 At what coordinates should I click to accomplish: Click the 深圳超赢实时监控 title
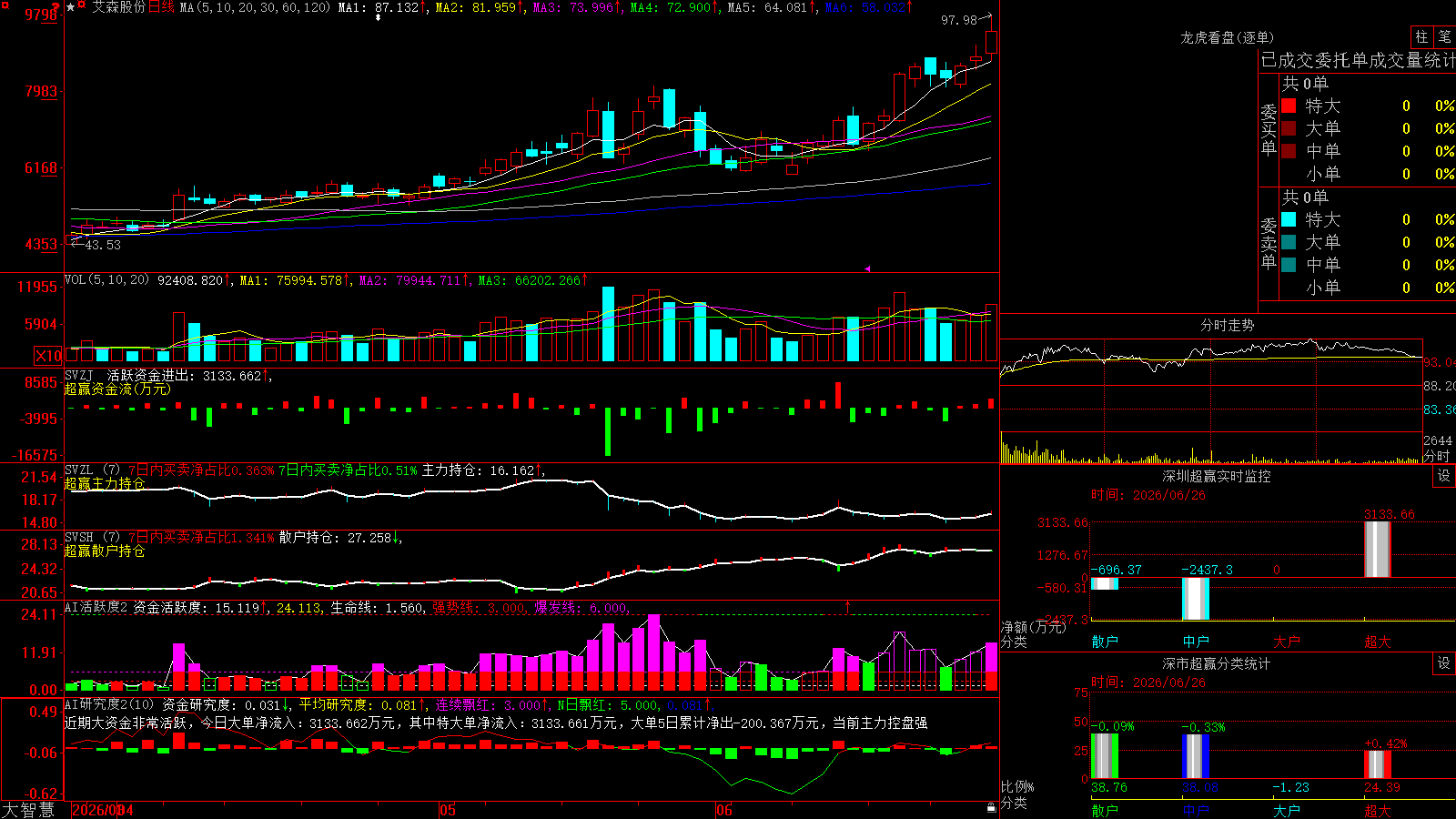[x=1217, y=476]
